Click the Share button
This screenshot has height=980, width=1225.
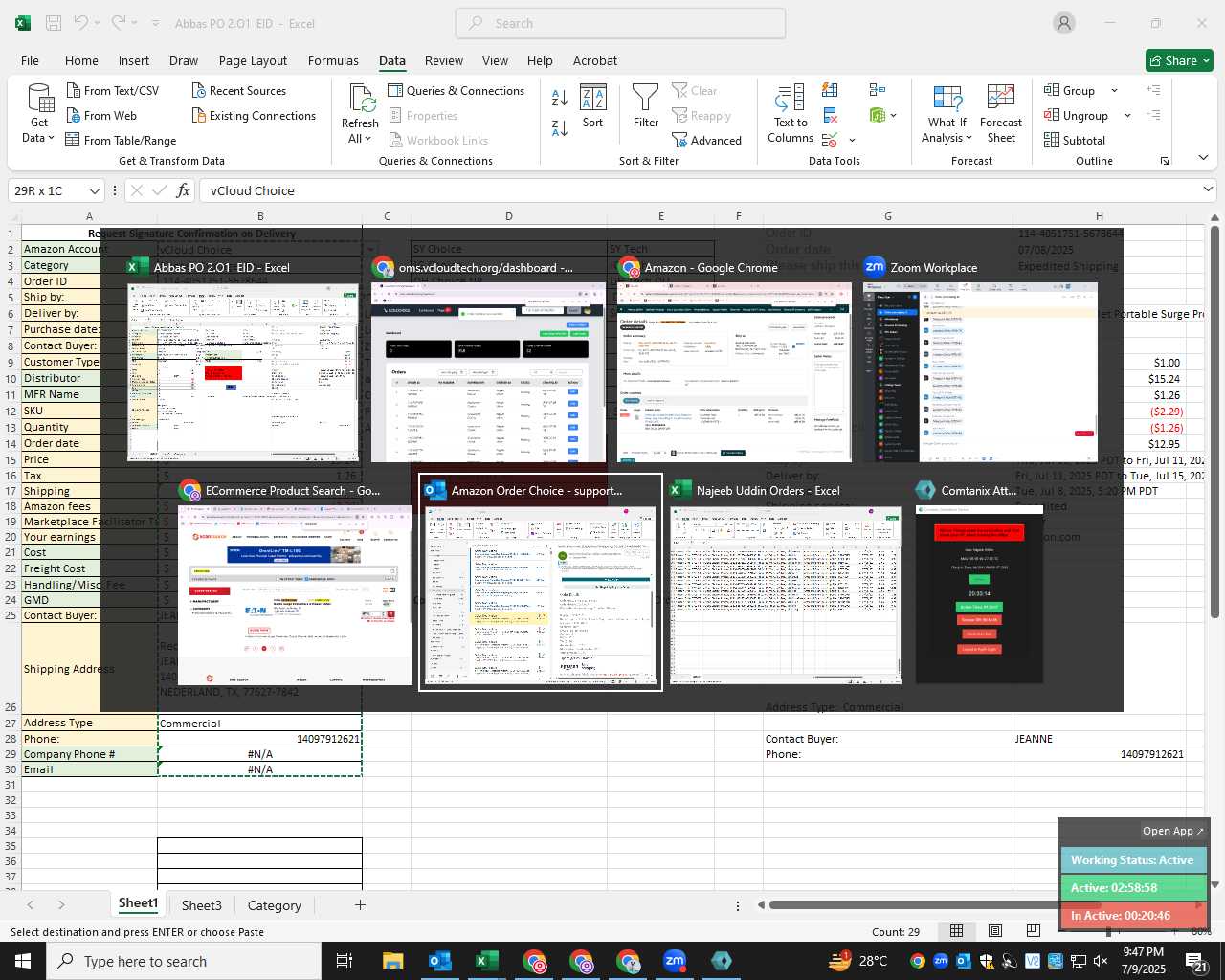[x=1179, y=60]
